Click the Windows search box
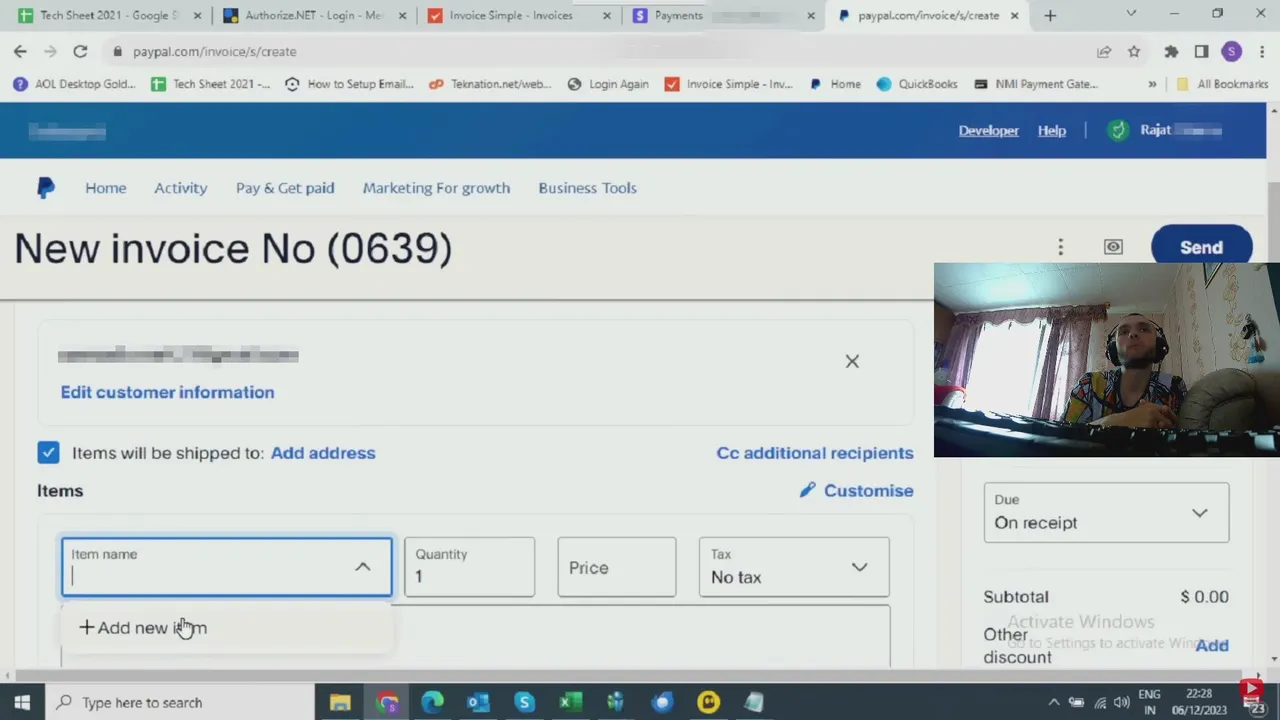 pos(180,702)
